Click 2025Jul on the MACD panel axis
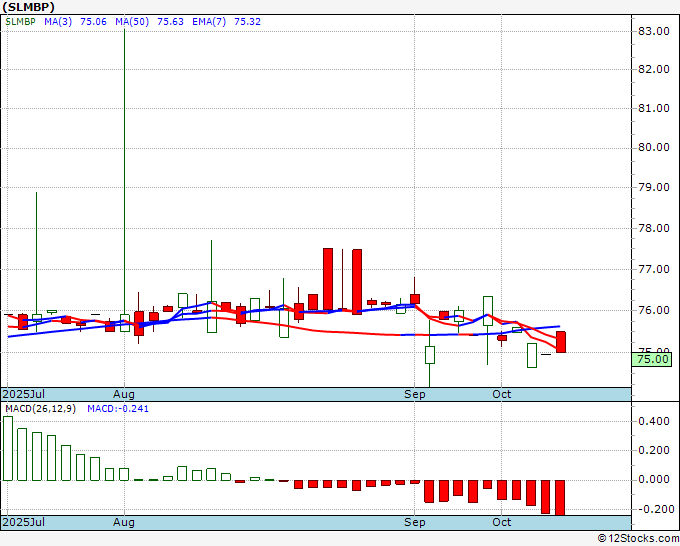Viewport: 680px width, 546px height. coord(23,522)
